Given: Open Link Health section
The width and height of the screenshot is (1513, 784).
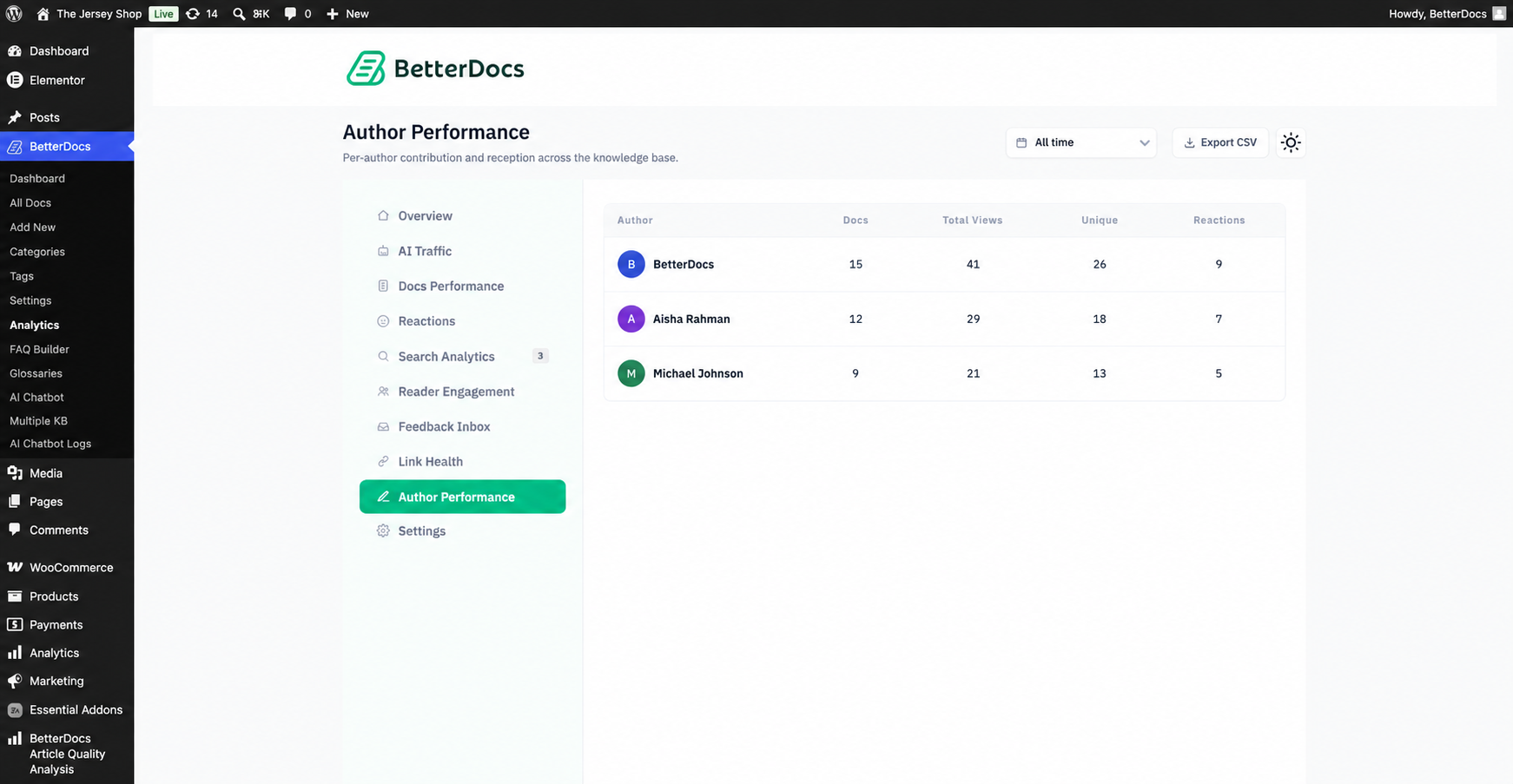Looking at the screenshot, I should point(462,461).
